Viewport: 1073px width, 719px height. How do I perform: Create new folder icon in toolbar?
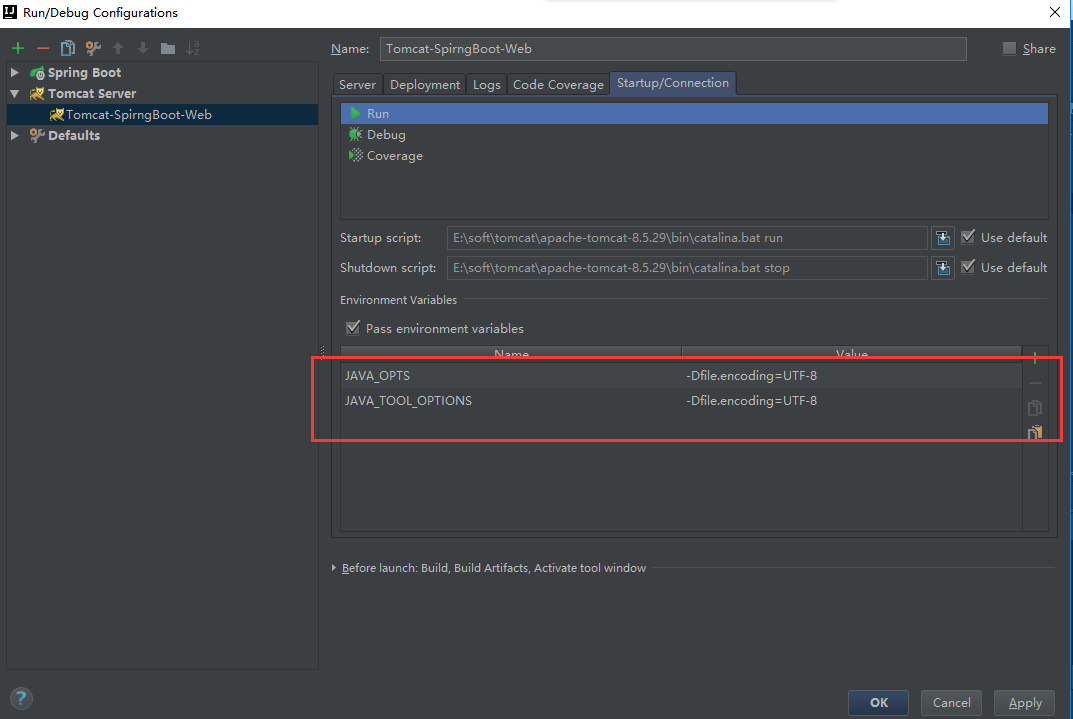point(168,48)
